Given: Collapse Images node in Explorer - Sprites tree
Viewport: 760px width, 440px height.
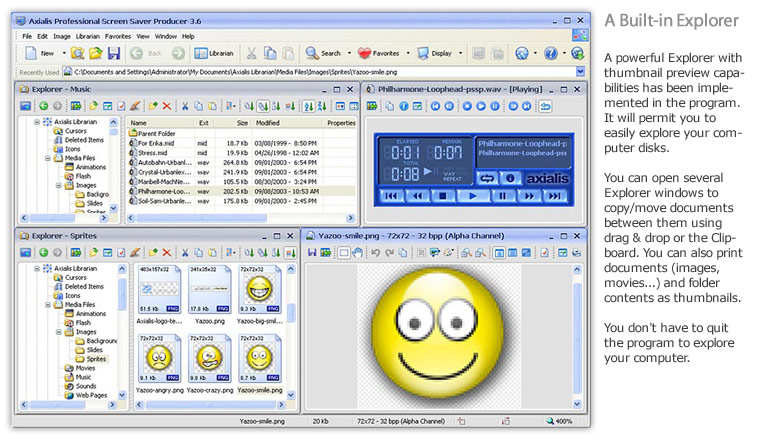Looking at the screenshot, I should point(59,332).
